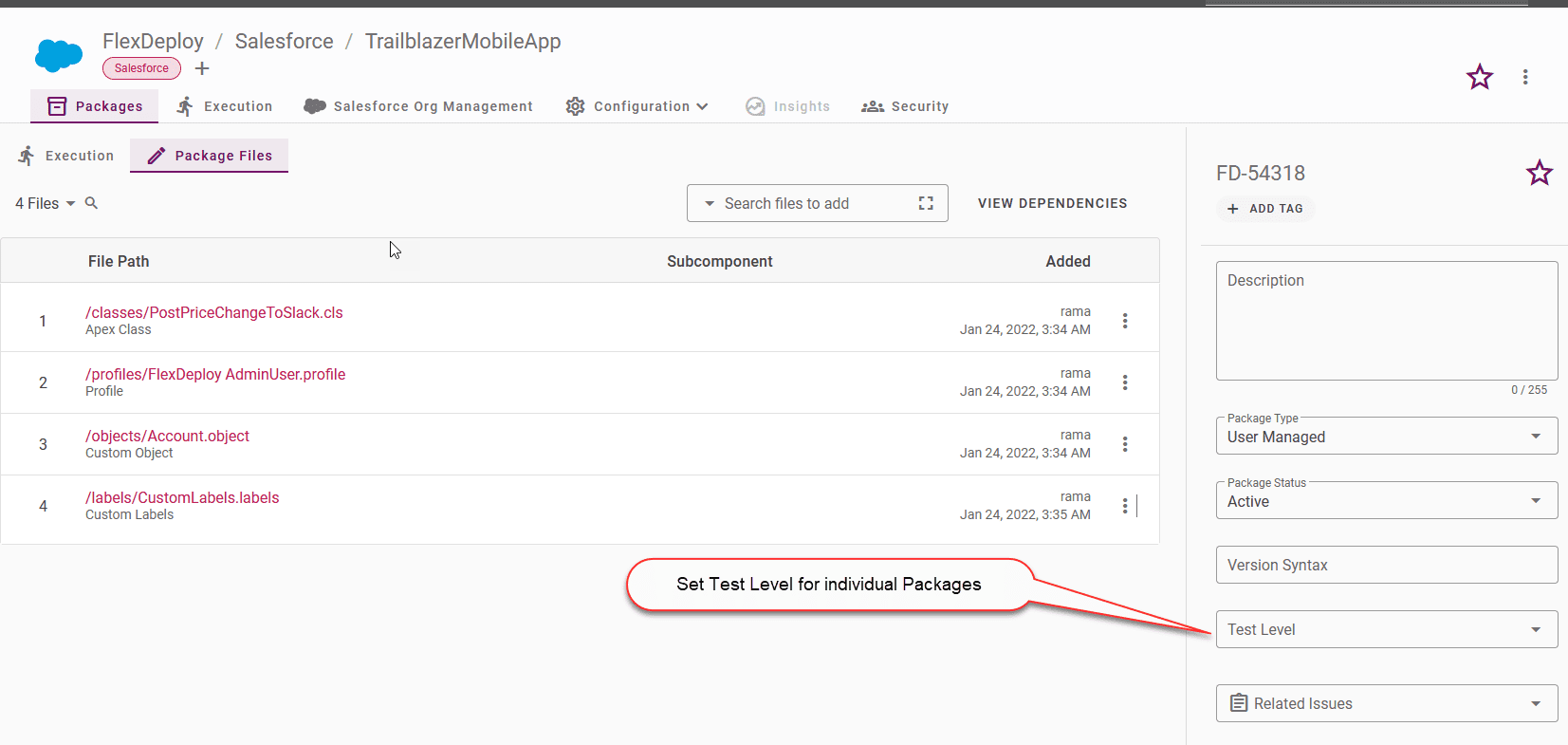Click the File Path column header

click(x=119, y=261)
